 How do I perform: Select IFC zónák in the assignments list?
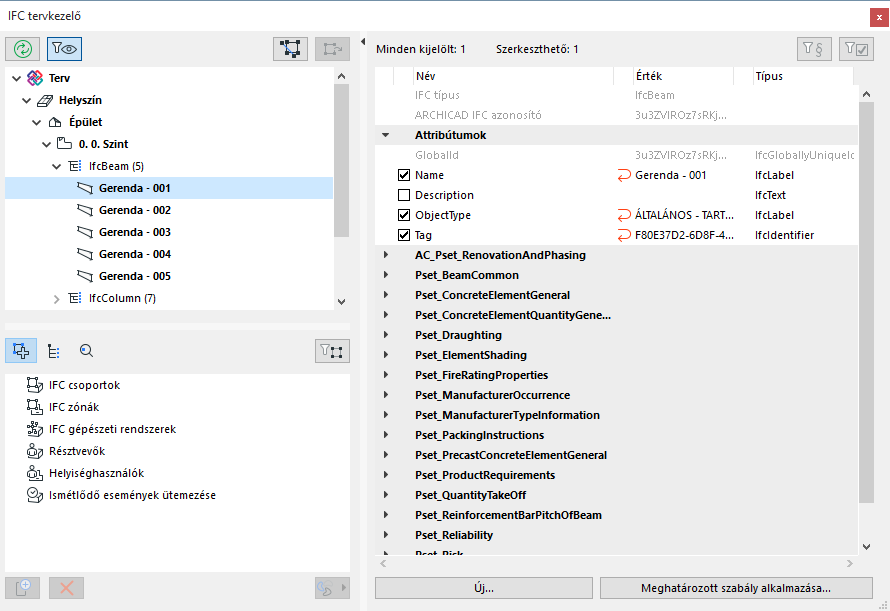point(73,407)
